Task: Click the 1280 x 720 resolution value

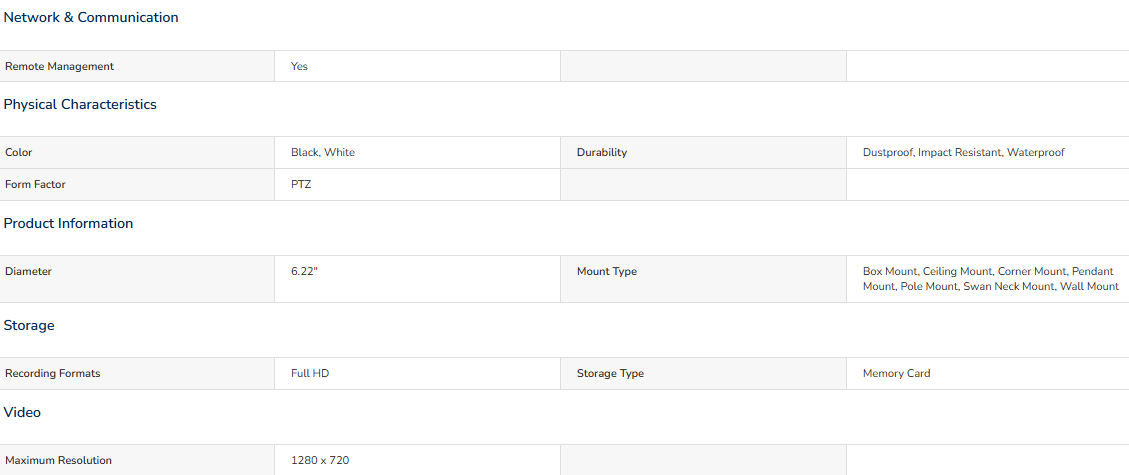Action: tap(320, 461)
